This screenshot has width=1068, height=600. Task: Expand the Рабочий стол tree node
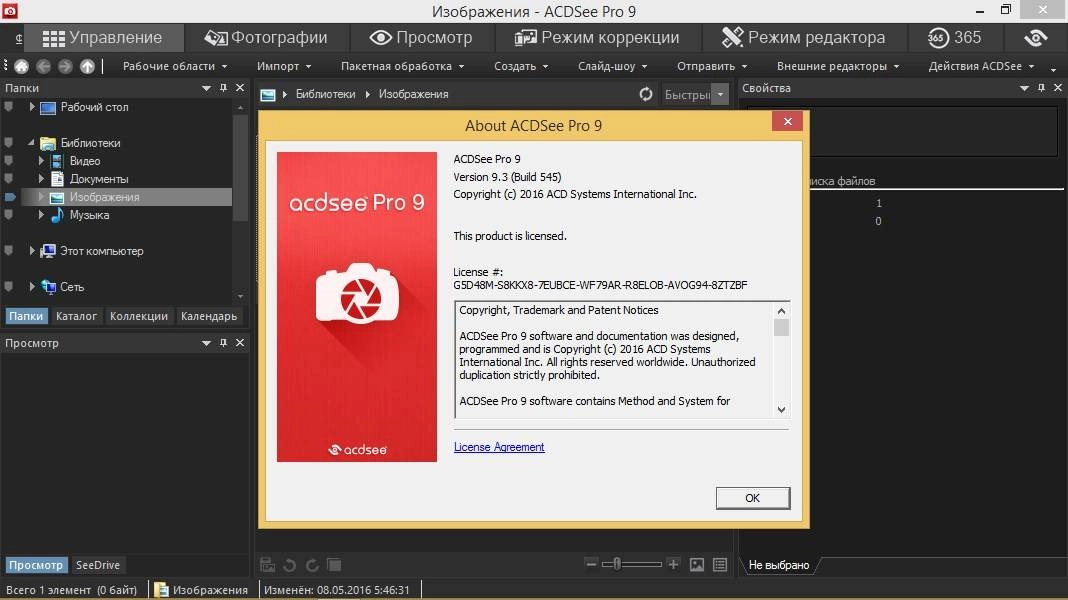tap(31, 107)
